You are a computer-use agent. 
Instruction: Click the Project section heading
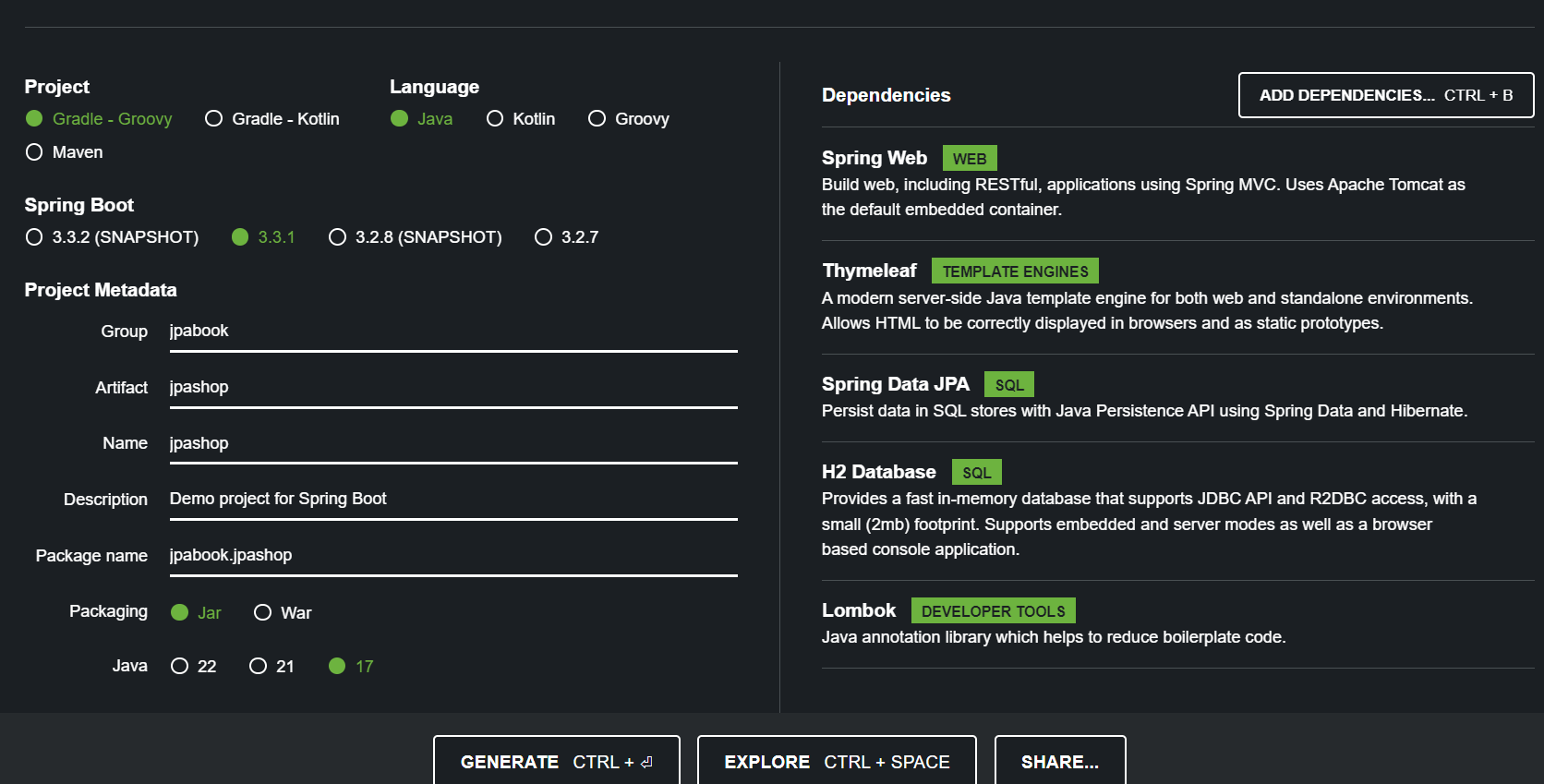point(57,87)
